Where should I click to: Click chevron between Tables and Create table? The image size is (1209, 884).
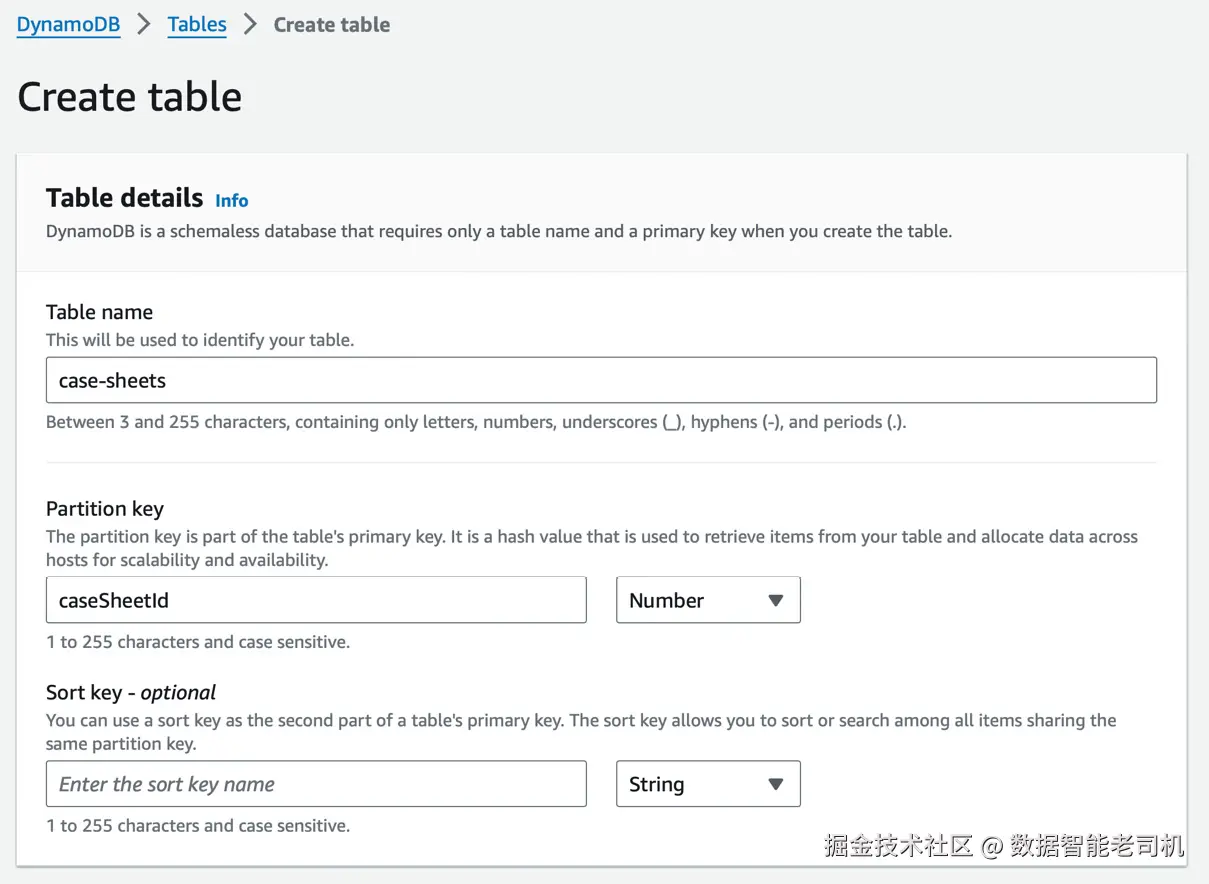pos(250,25)
